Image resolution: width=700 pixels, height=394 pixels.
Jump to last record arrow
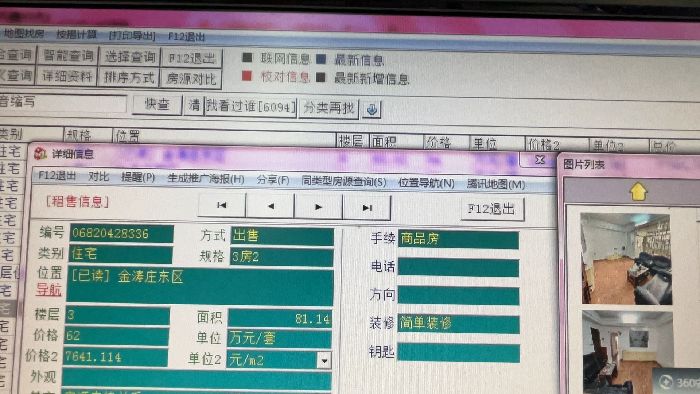pyautogui.click(x=367, y=207)
